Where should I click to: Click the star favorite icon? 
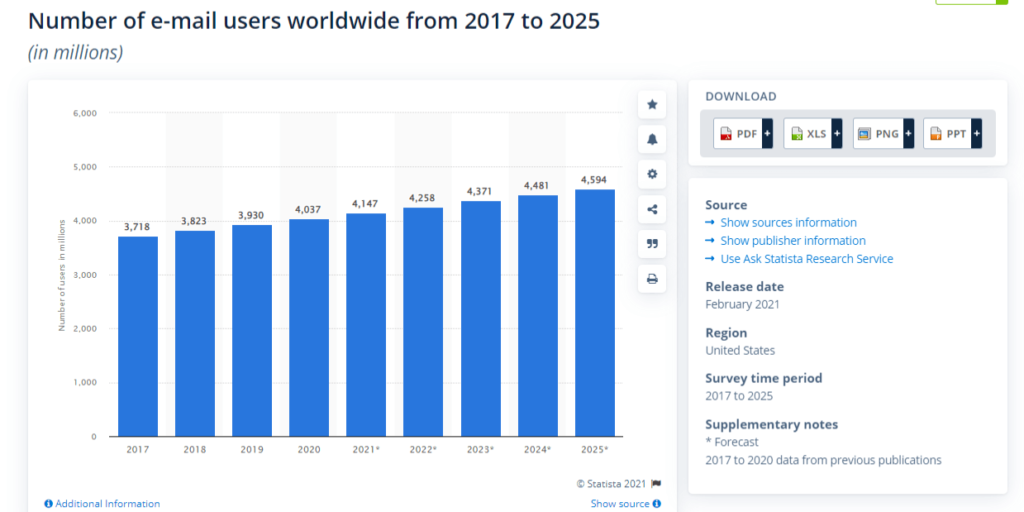(x=652, y=104)
